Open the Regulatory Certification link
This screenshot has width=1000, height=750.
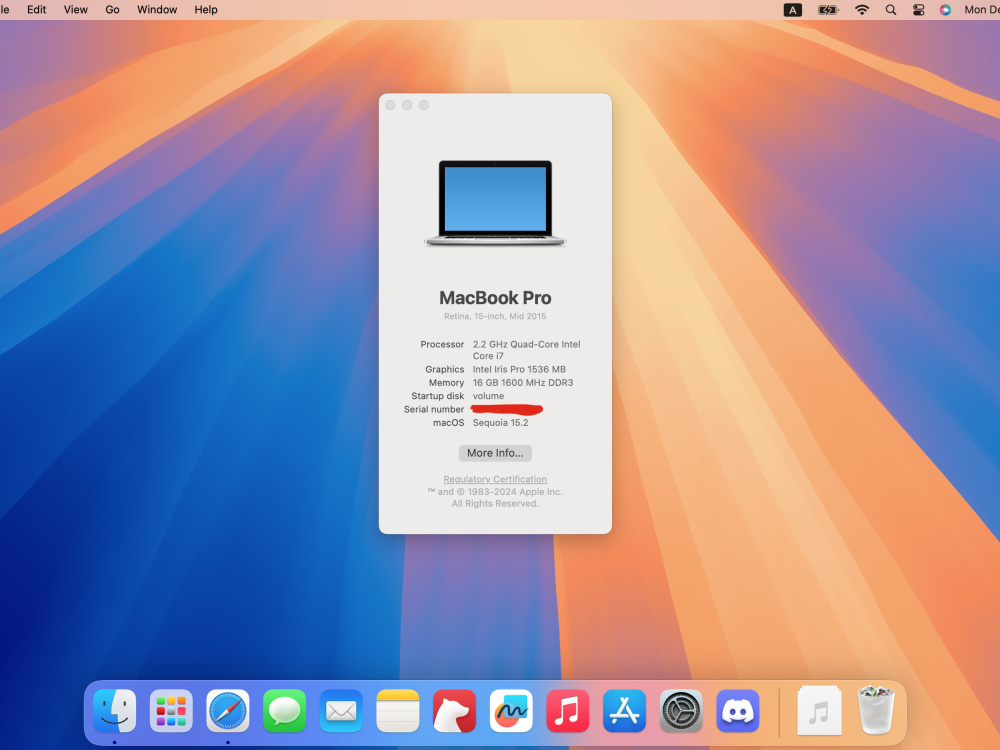point(495,479)
